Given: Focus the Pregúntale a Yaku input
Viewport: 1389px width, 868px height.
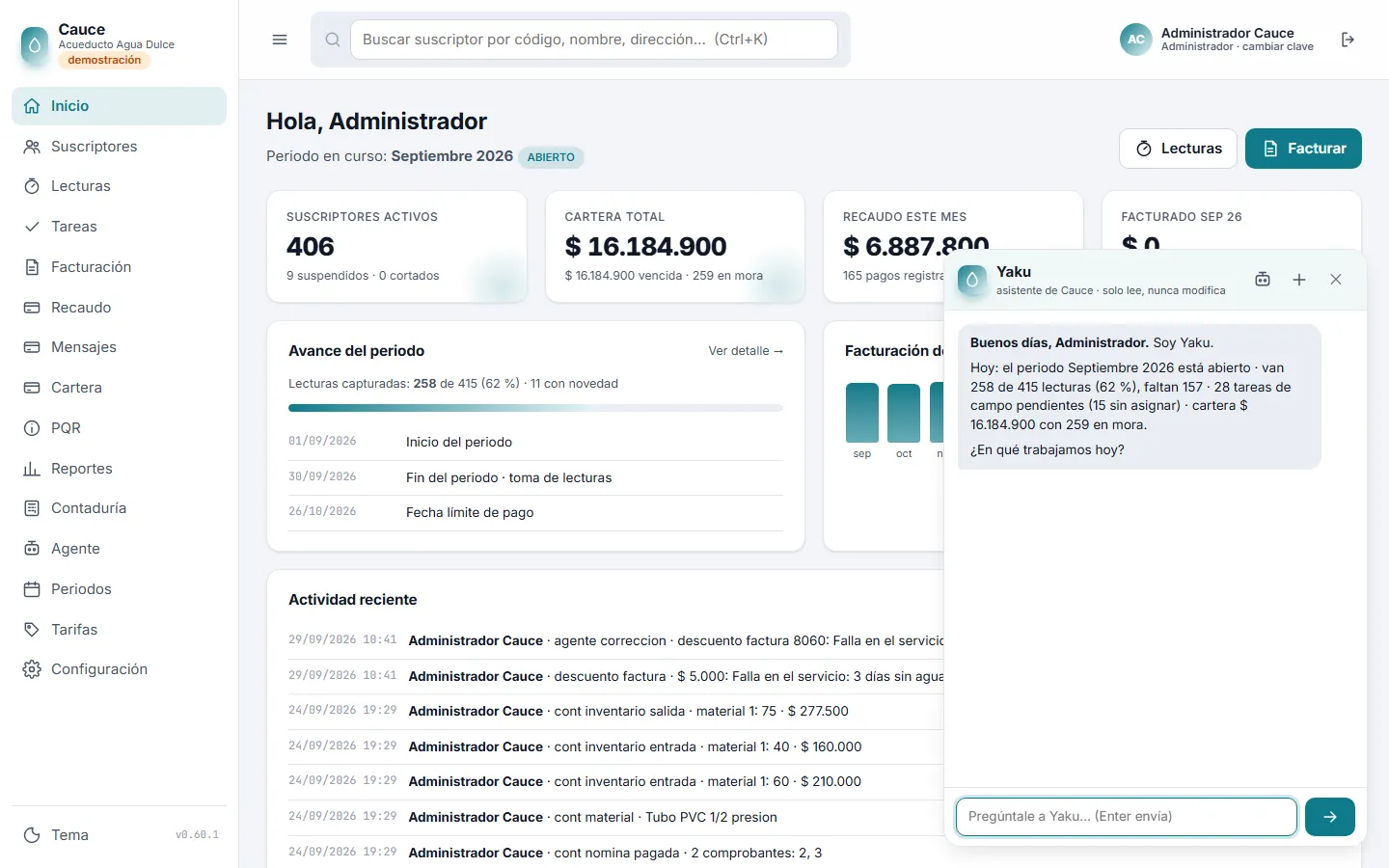Looking at the screenshot, I should (1127, 817).
